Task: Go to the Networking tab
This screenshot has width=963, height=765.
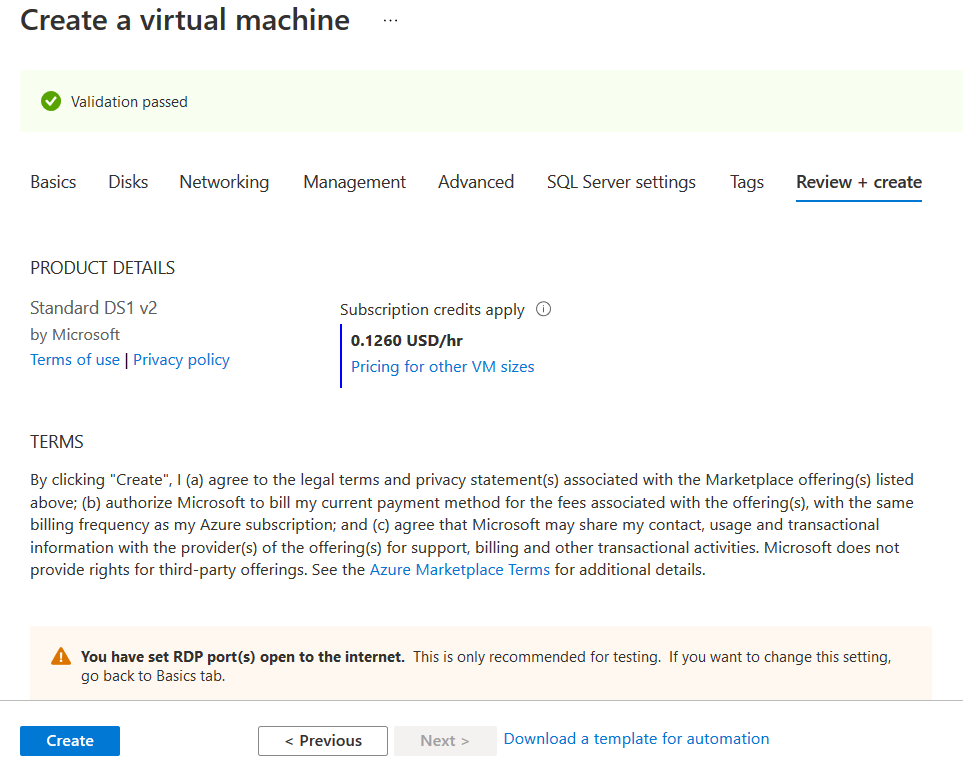Action: click(x=224, y=182)
